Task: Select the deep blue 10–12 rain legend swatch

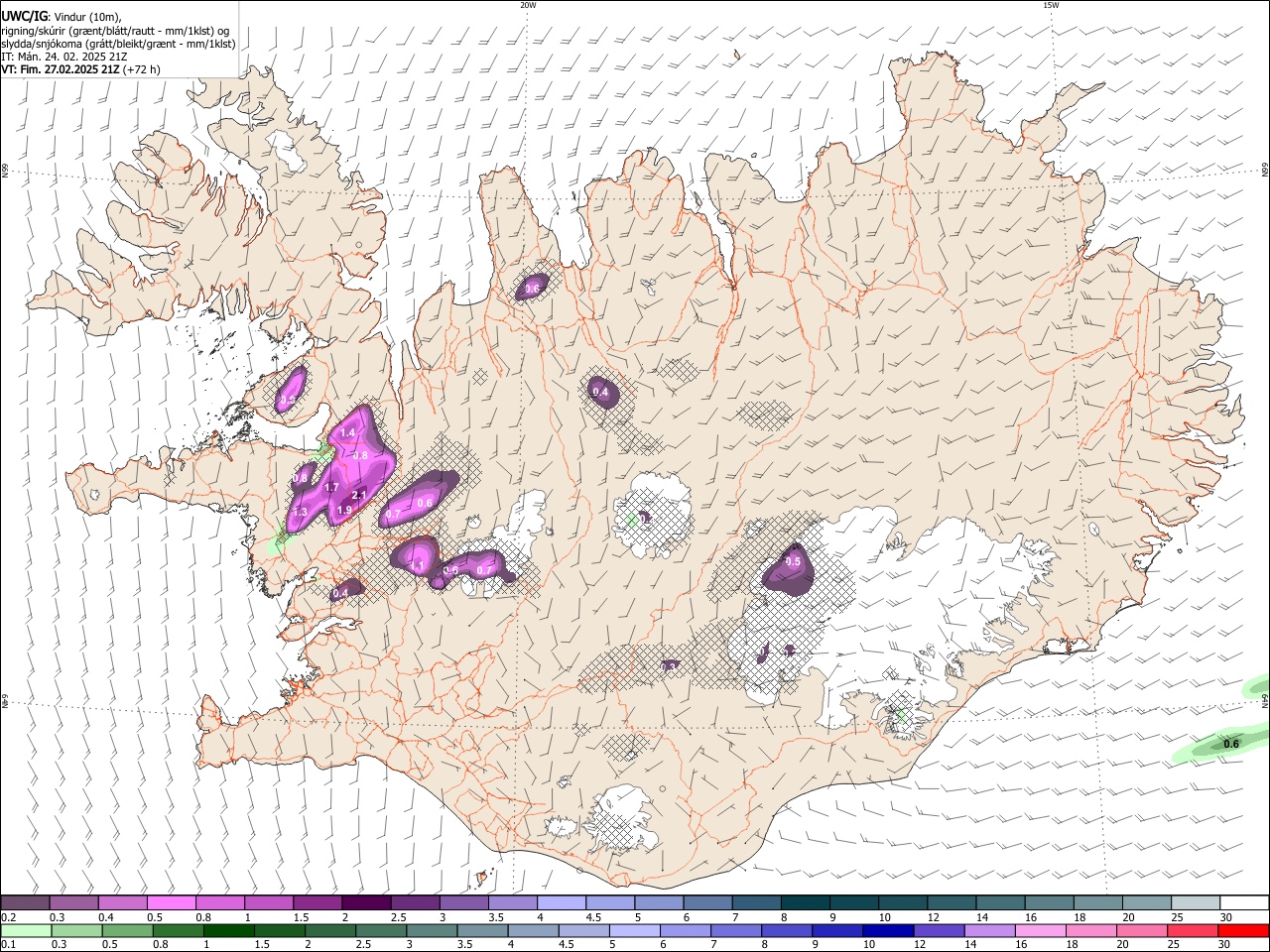Action: coord(889,931)
